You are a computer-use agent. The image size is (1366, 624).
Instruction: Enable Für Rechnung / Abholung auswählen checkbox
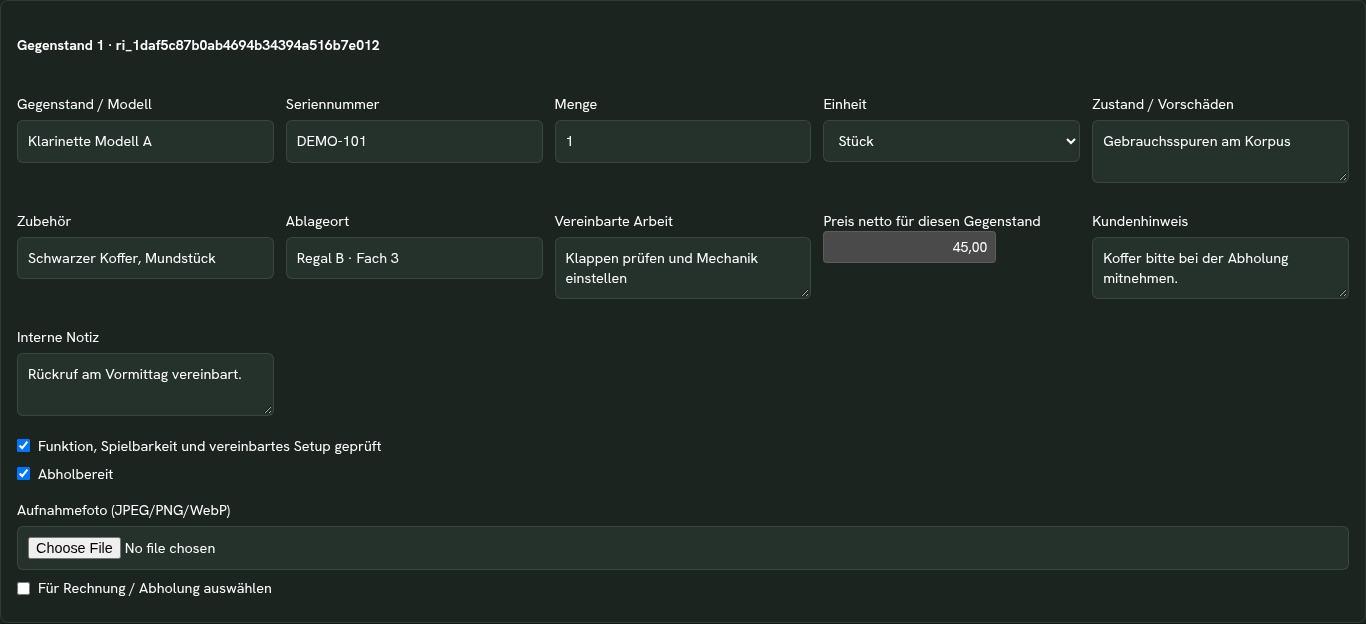pos(24,588)
